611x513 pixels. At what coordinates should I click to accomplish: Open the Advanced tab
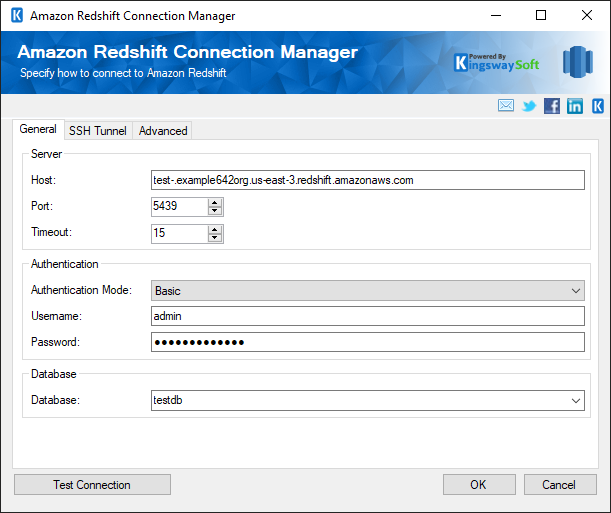[163, 131]
